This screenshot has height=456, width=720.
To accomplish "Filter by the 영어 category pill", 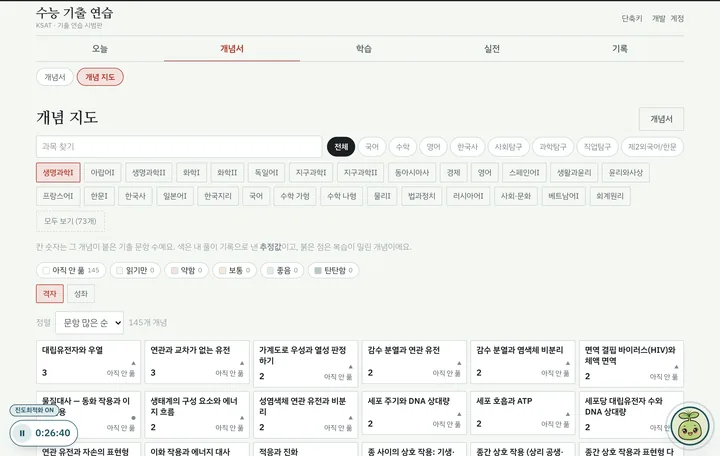I will click(x=433, y=147).
